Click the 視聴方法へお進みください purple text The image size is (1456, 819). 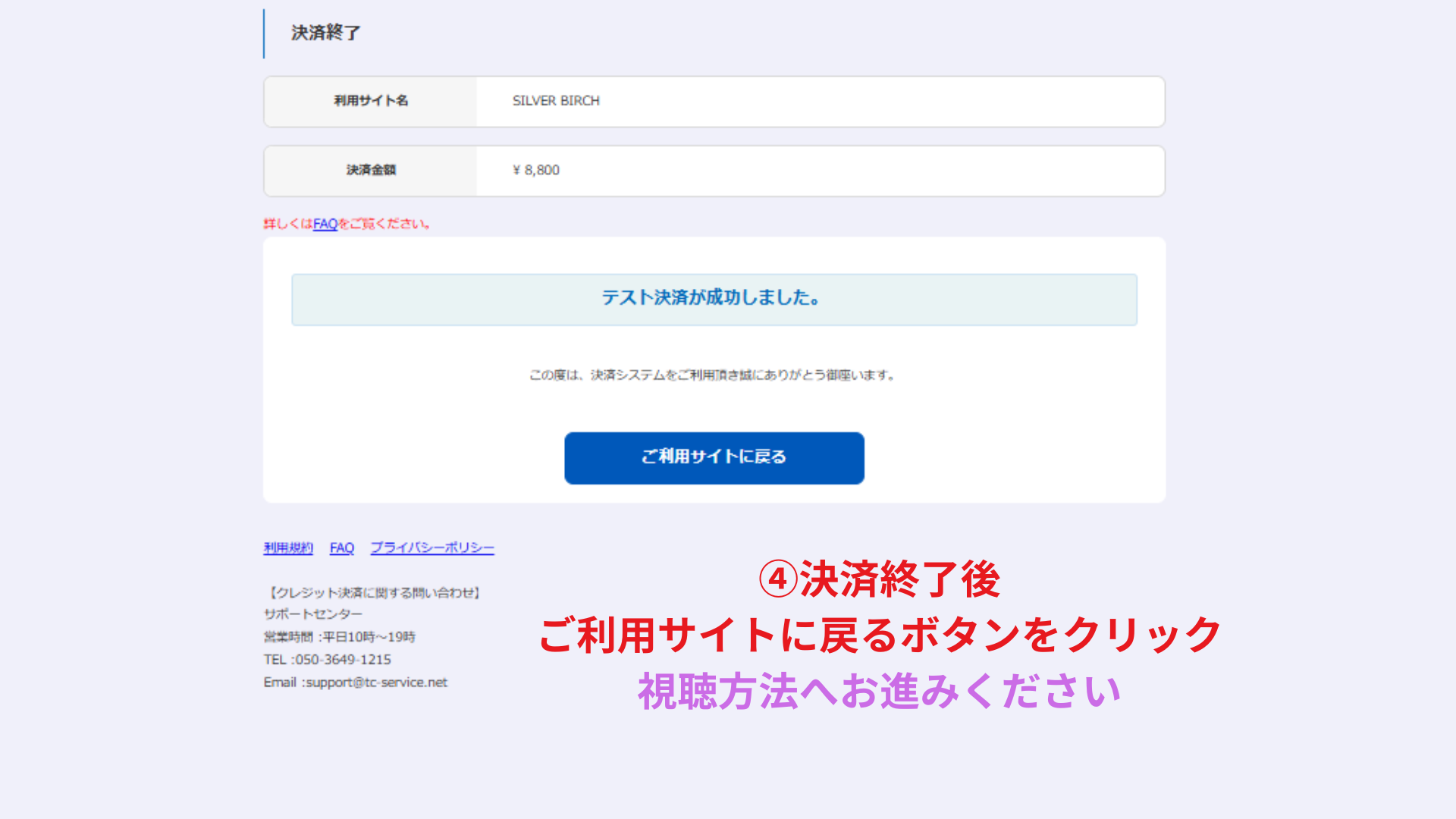880,692
